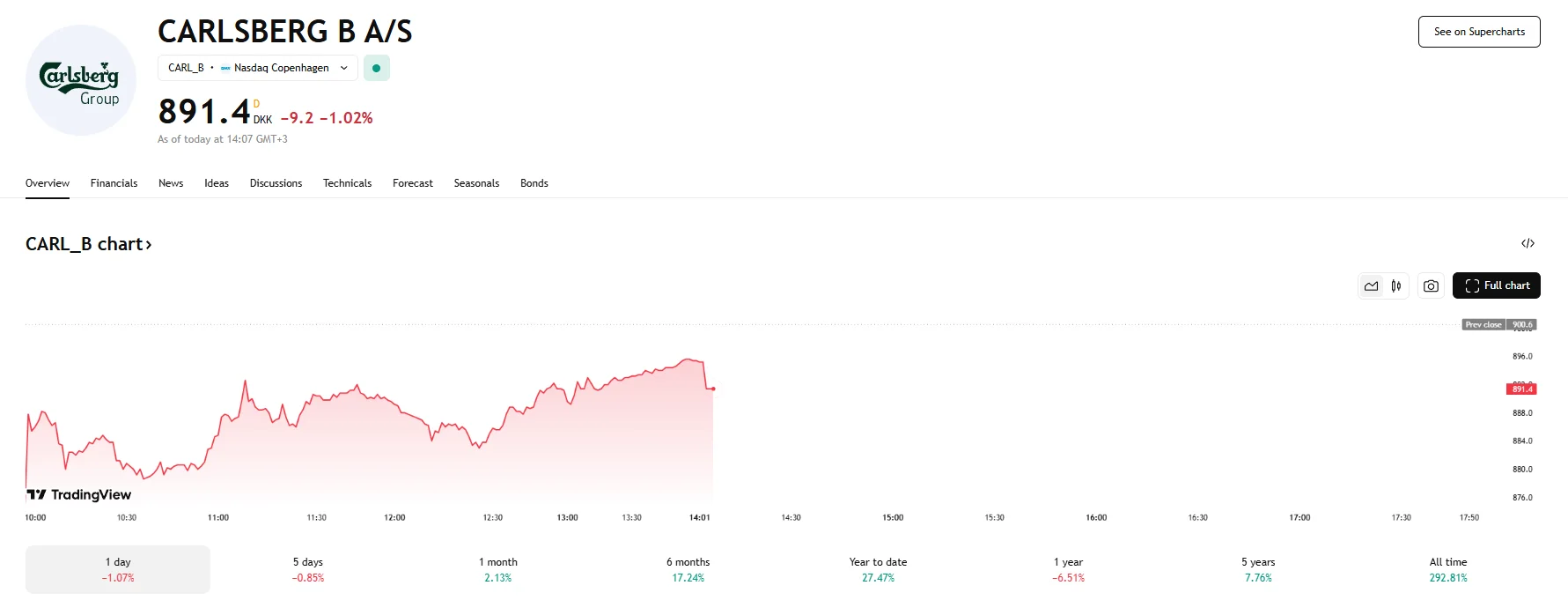Click the 15:00 time axis label
This screenshot has width=1568, height=615.
click(893, 517)
